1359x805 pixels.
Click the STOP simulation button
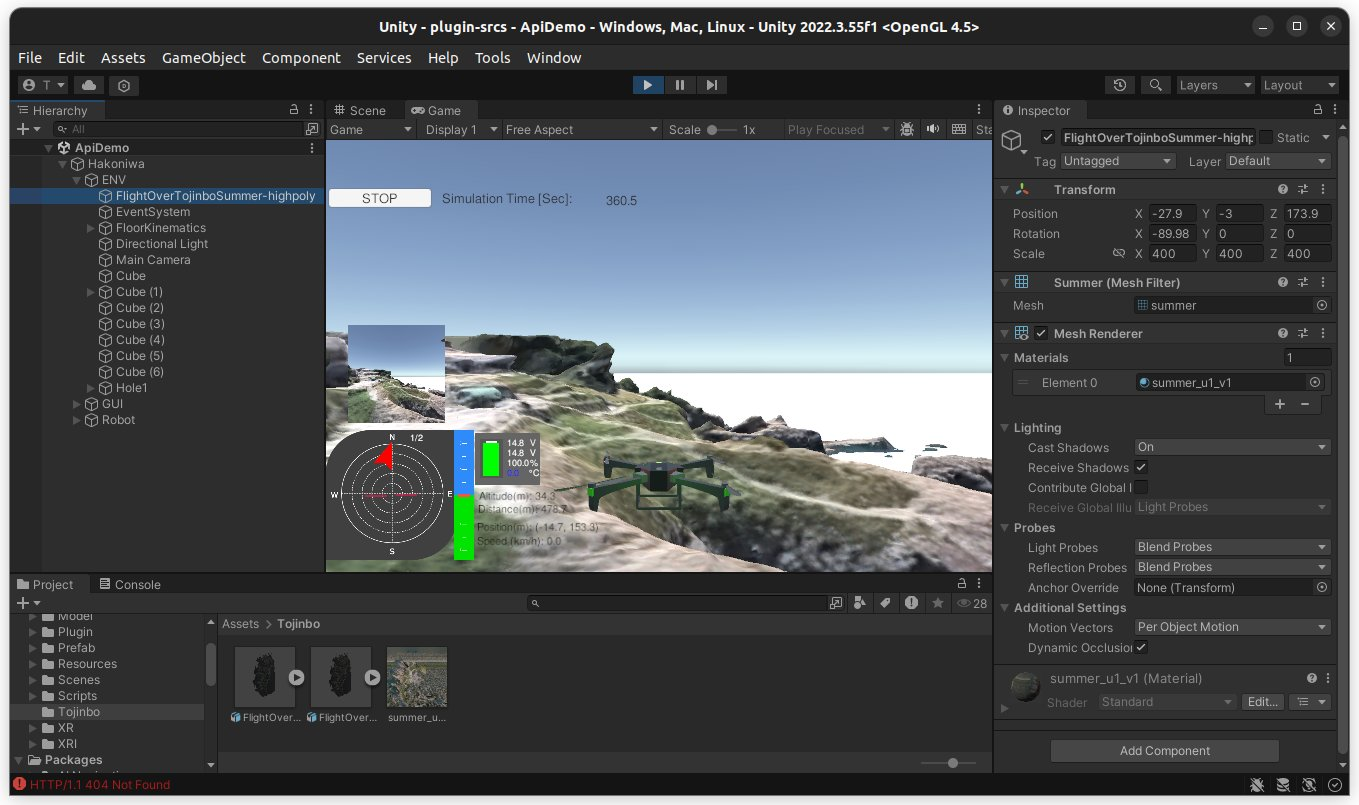(380, 198)
